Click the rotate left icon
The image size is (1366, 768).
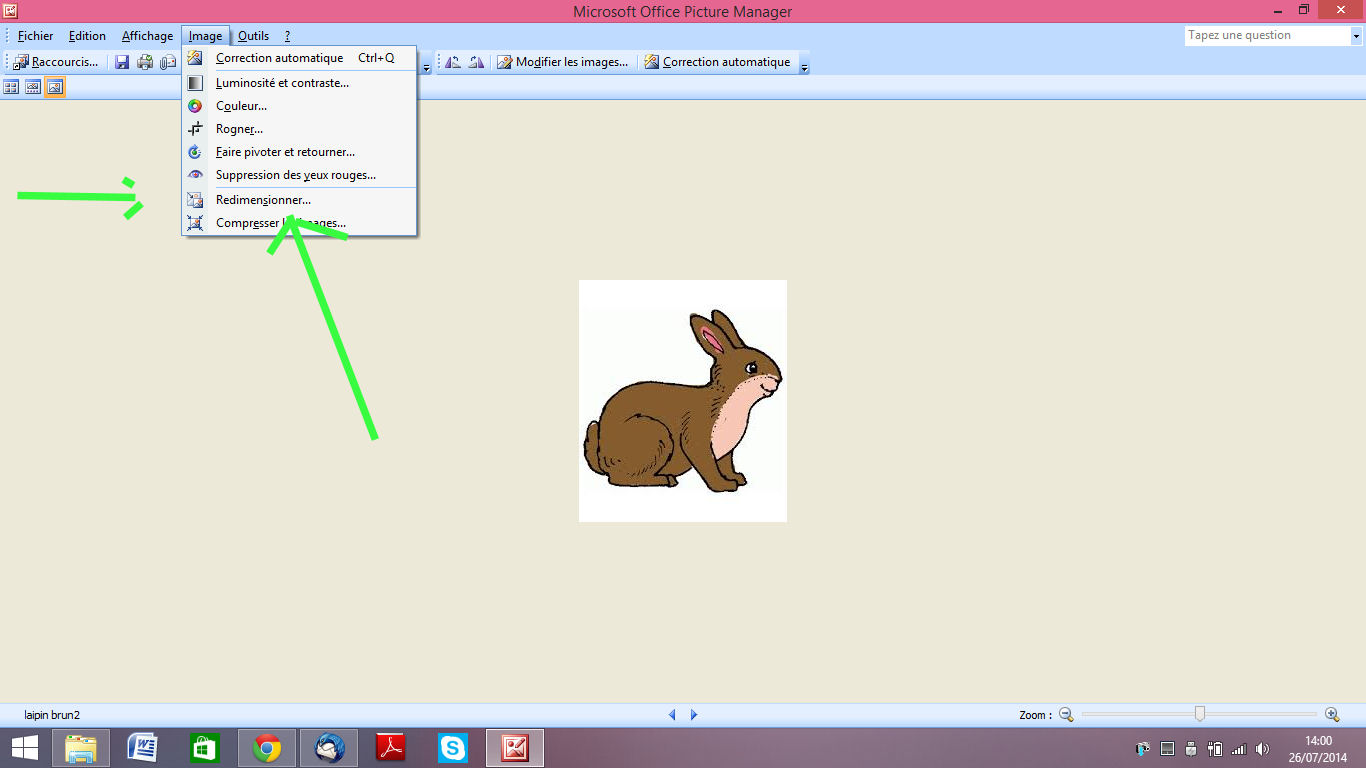453,62
